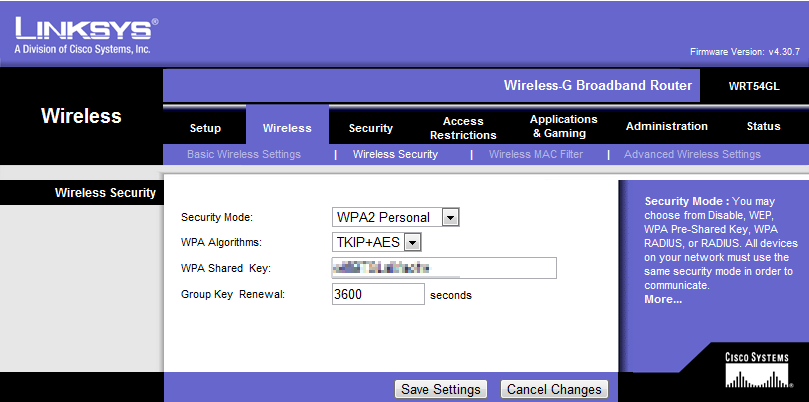The width and height of the screenshot is (809, 402).
Task: Open the Administration tab
Action: (666, 126)
